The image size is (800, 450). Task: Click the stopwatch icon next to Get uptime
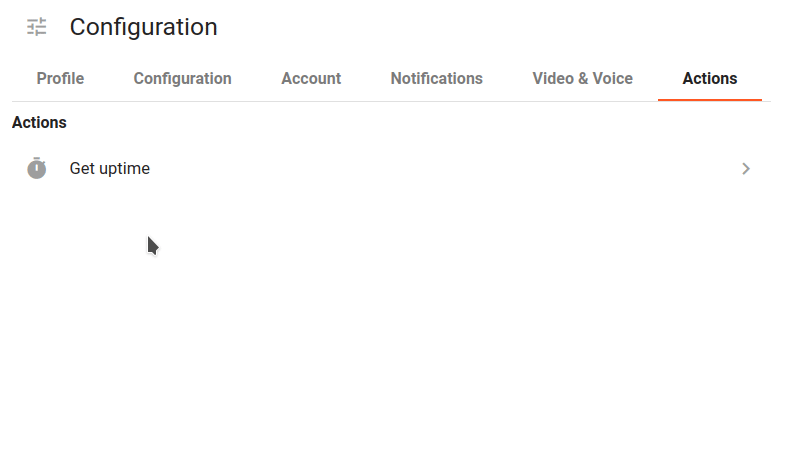(37, 168)
